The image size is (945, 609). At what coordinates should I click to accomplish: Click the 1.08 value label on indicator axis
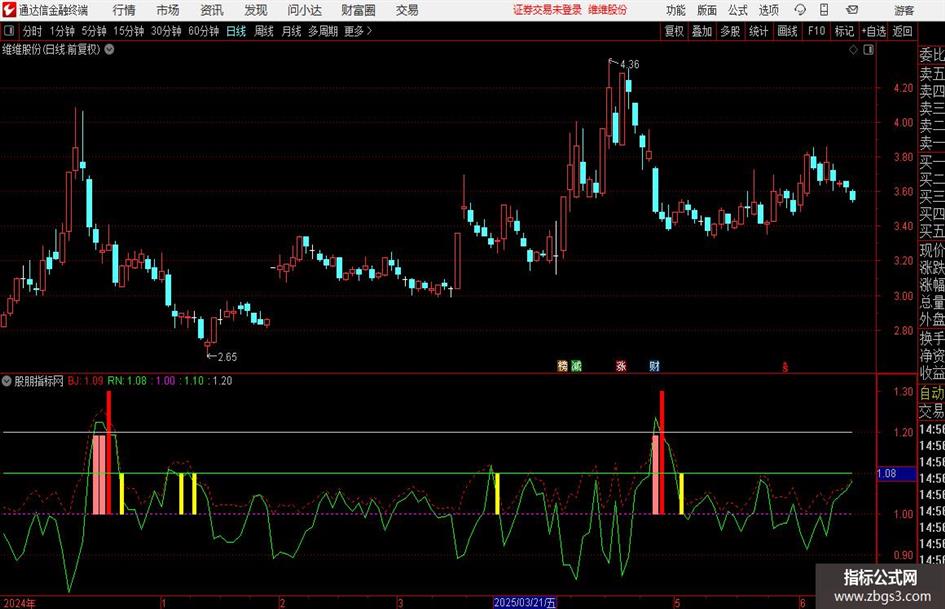point(887,473)
